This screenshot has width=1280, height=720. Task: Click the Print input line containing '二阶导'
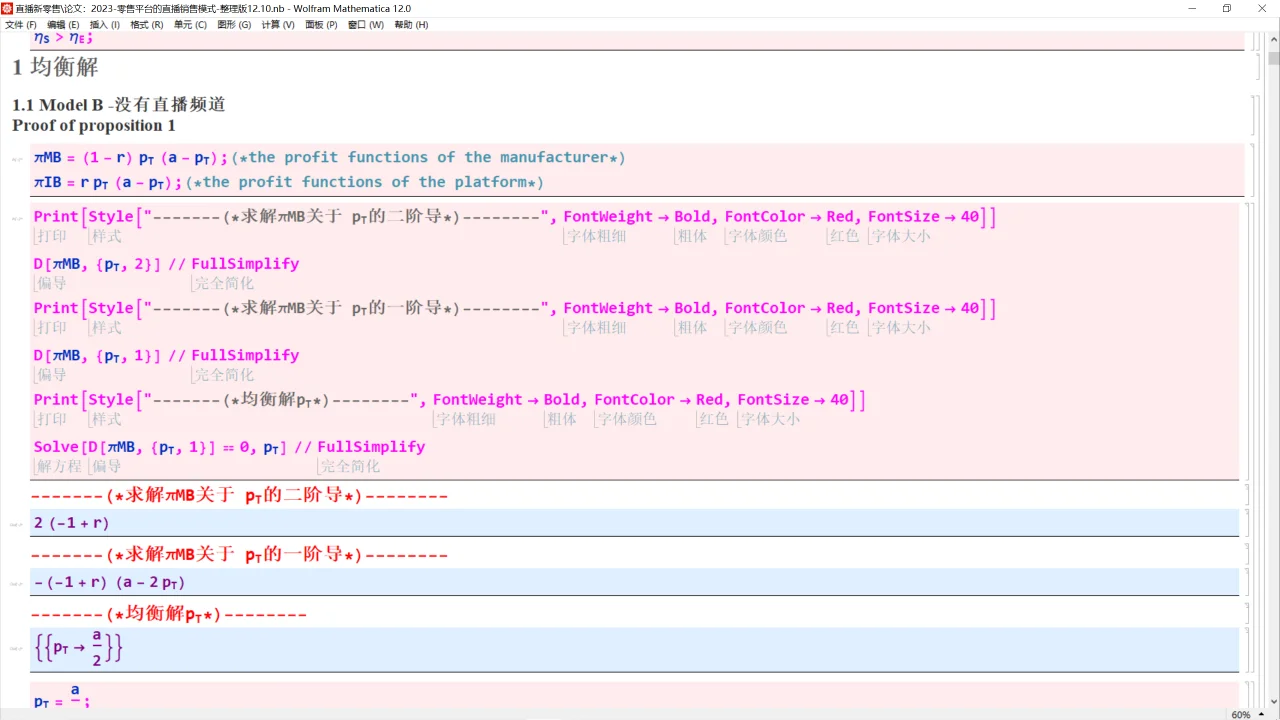tap(515, 217)
